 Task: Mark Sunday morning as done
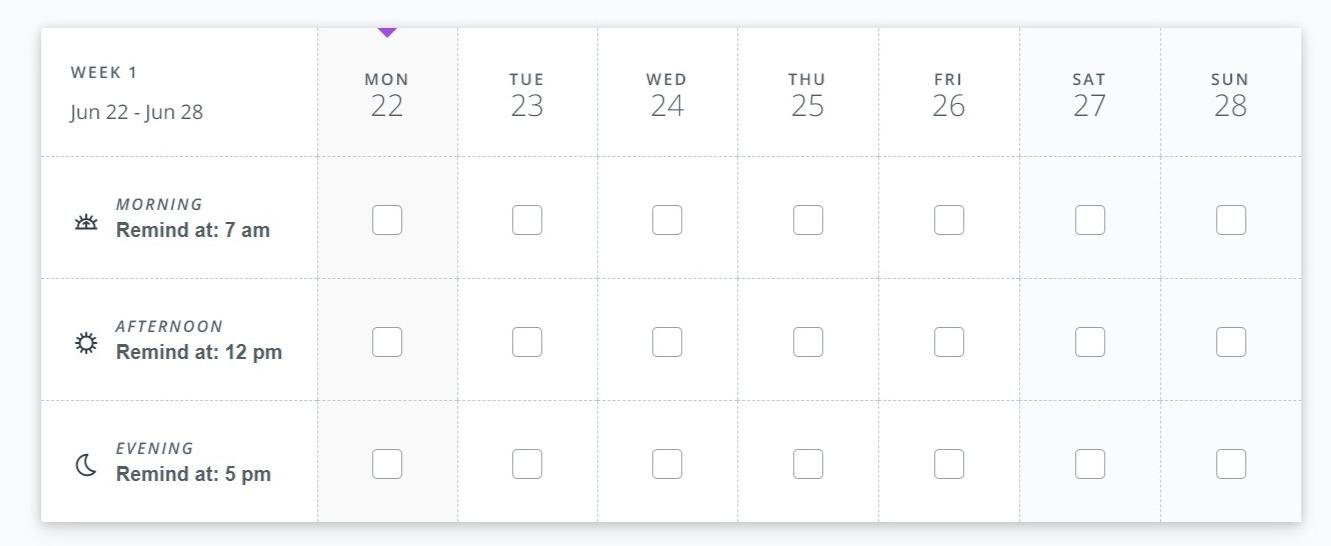pos(1231,220)
